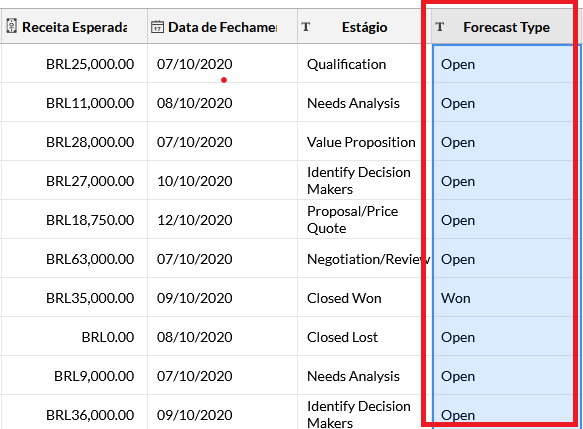Select the Negotiation/Review stage cell
Image resolution: width=583 pixels, height=429 pixels.
coord(364,259)
